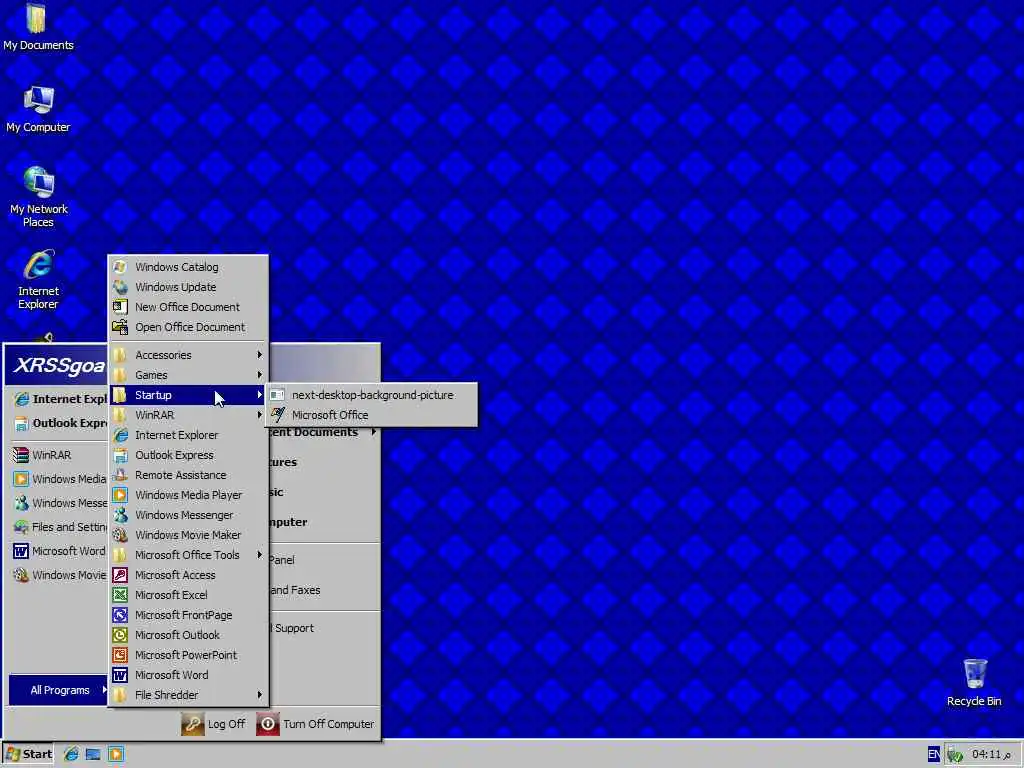Click the Microsoft FrontPage icon
Screen dimensions: 1024x768
click(120, 615)
